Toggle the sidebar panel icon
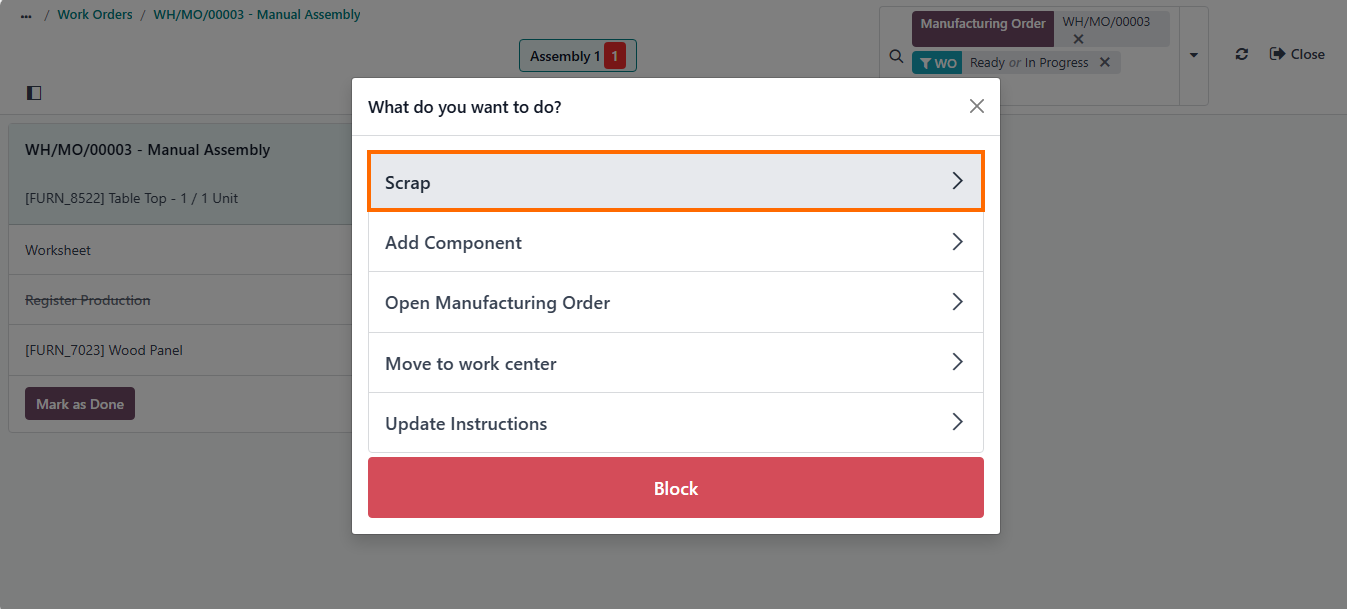 (34, 93)
